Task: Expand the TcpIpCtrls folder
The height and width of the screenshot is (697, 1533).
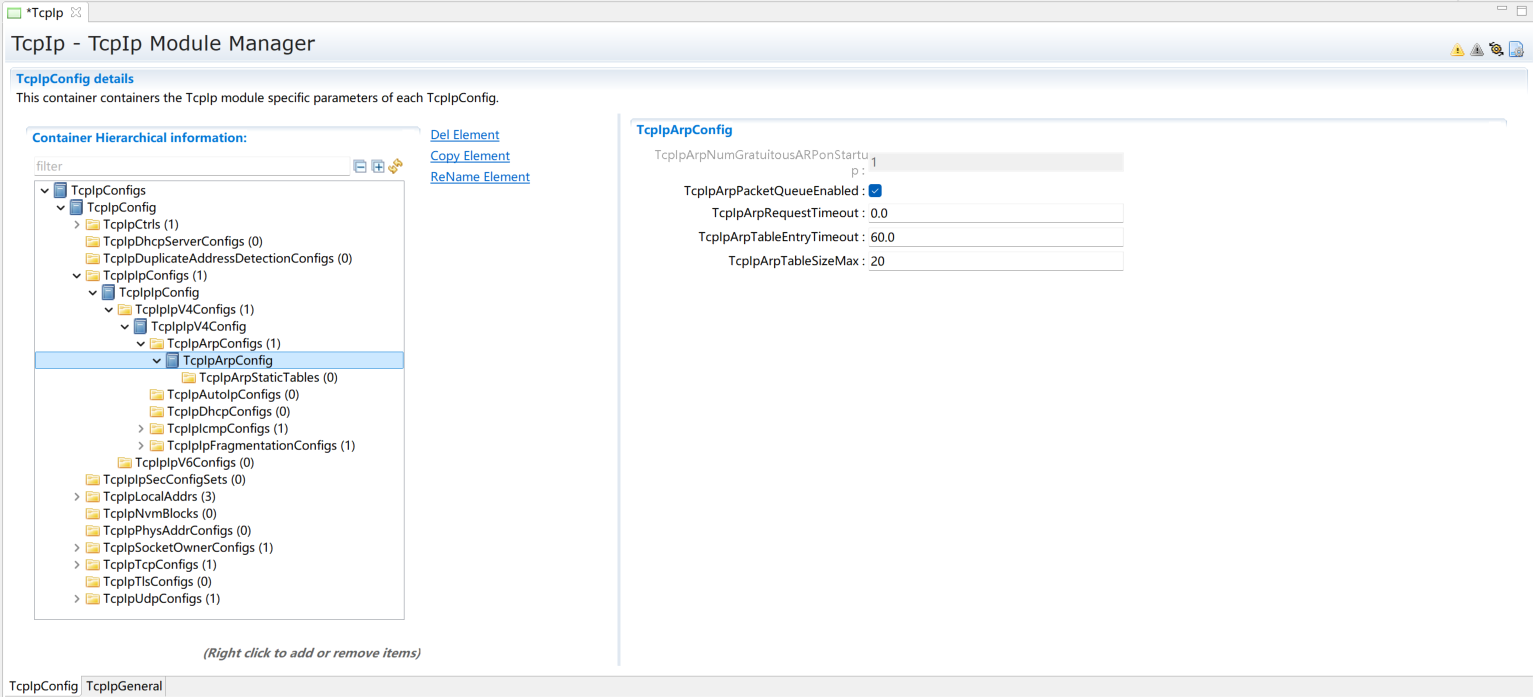Action: coord(77,225)
